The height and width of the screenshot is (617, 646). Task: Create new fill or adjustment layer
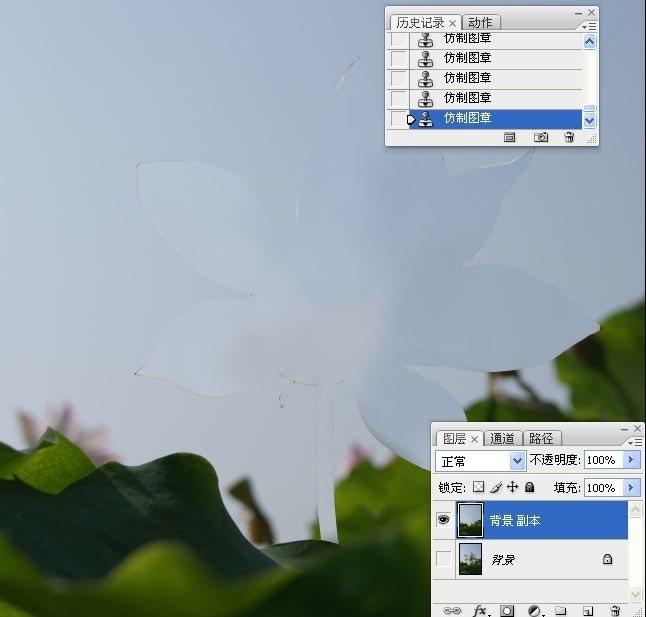click(x=535, y=610)
